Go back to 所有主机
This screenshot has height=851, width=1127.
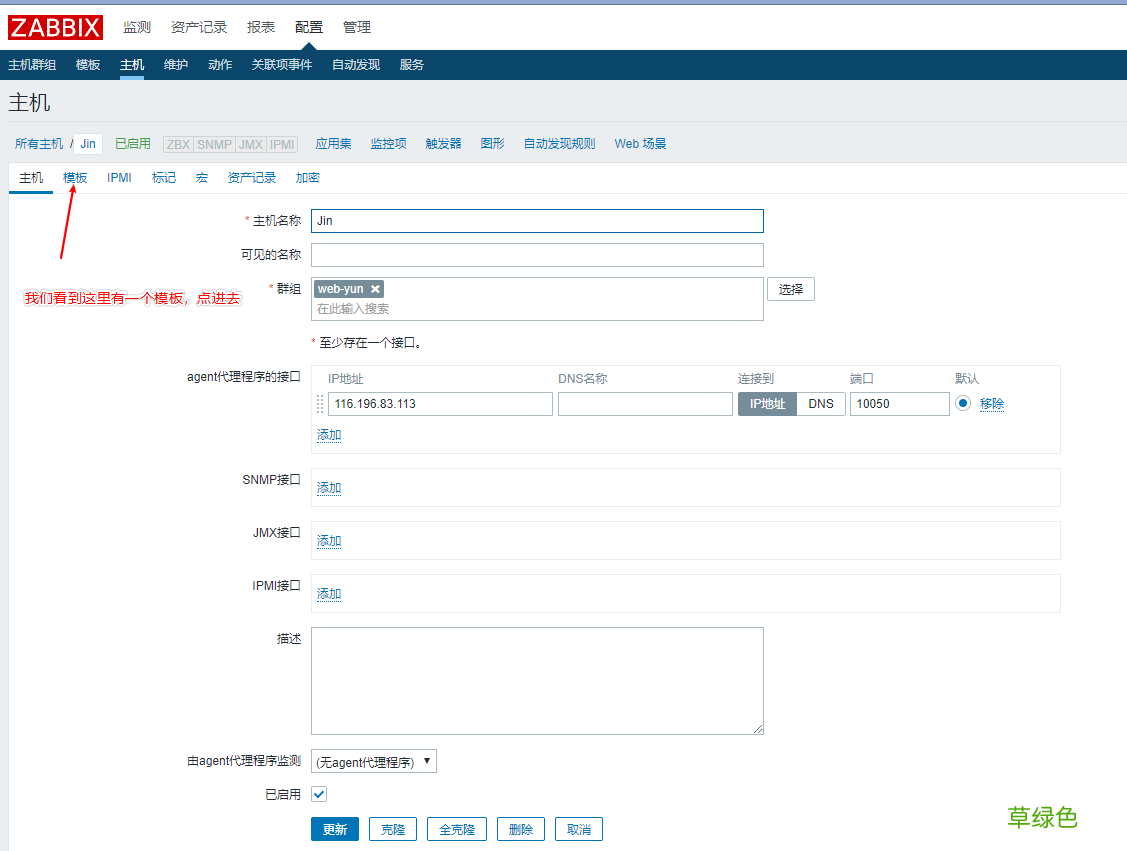point(39,143)
